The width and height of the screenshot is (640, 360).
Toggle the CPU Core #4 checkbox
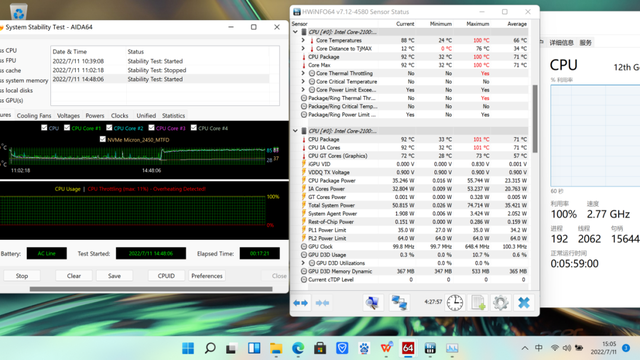(194, 128)
